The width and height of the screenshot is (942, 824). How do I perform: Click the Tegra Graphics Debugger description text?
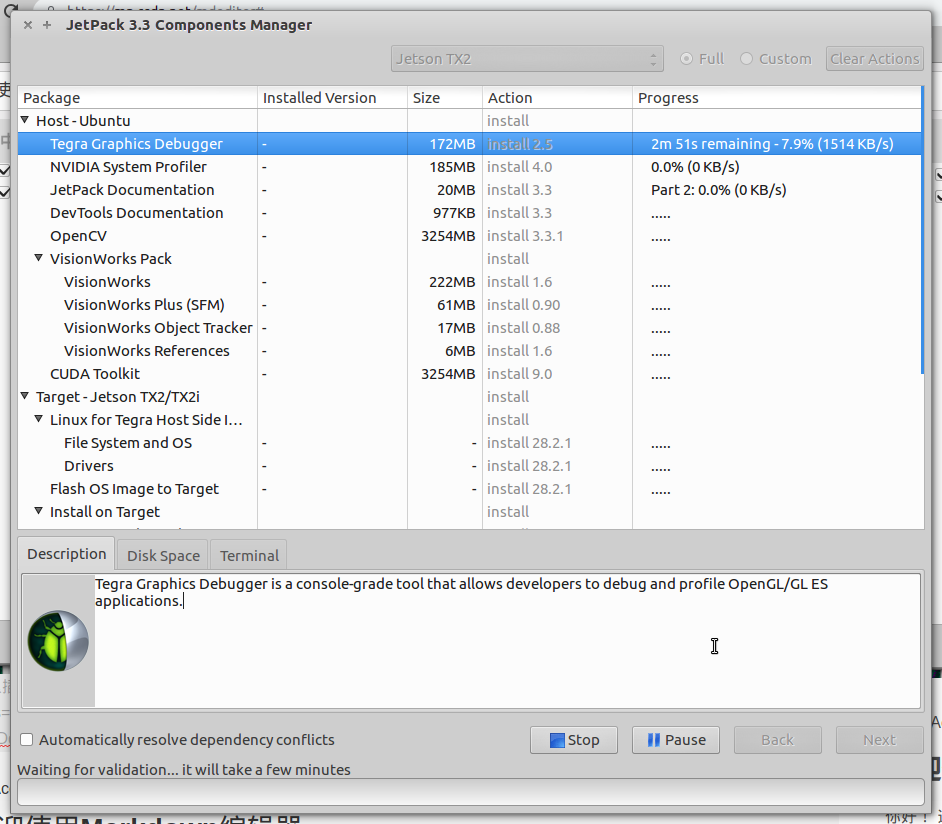(x=461, y=592)
